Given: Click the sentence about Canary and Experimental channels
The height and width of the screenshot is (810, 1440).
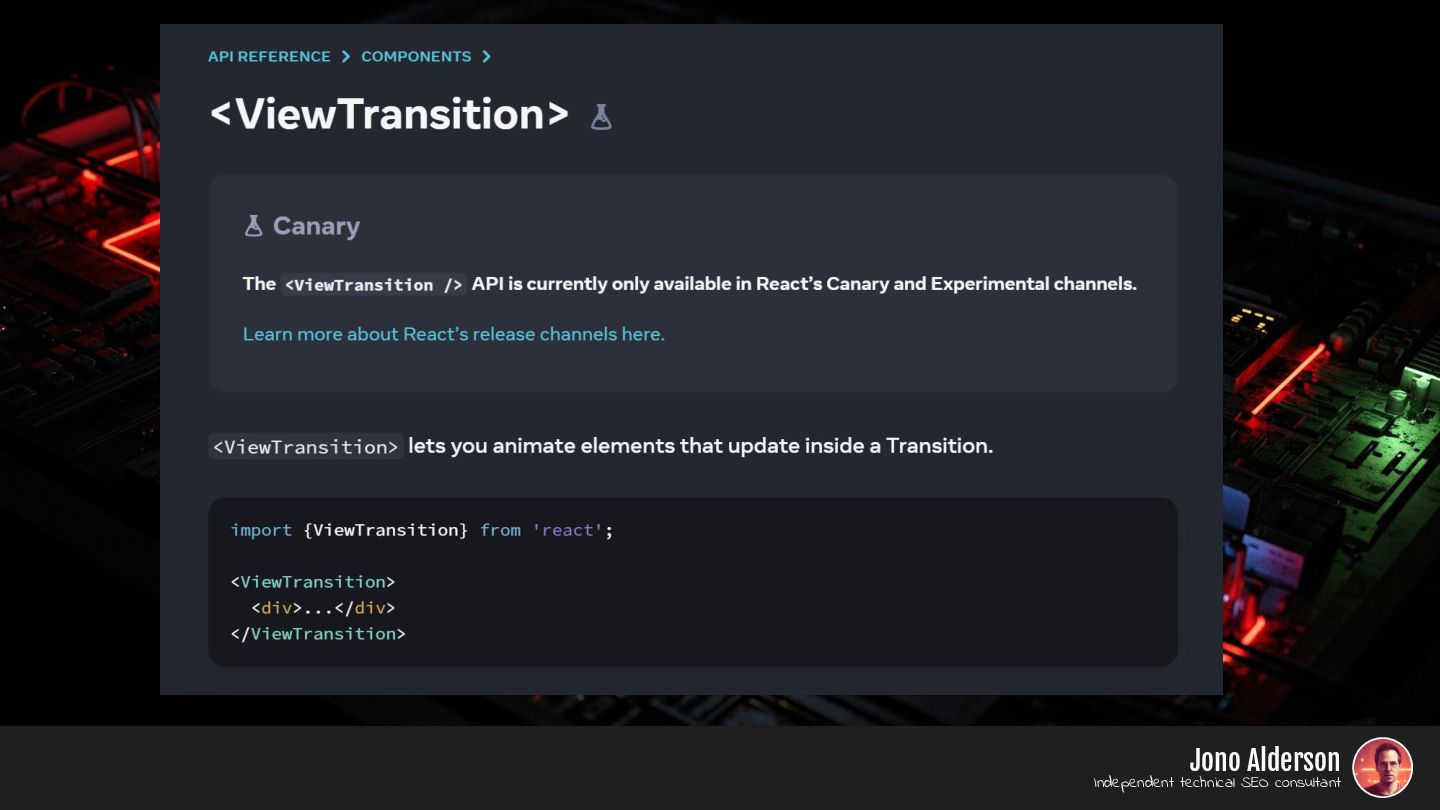Looking at the screenshot, I should [x=690, y=284].
